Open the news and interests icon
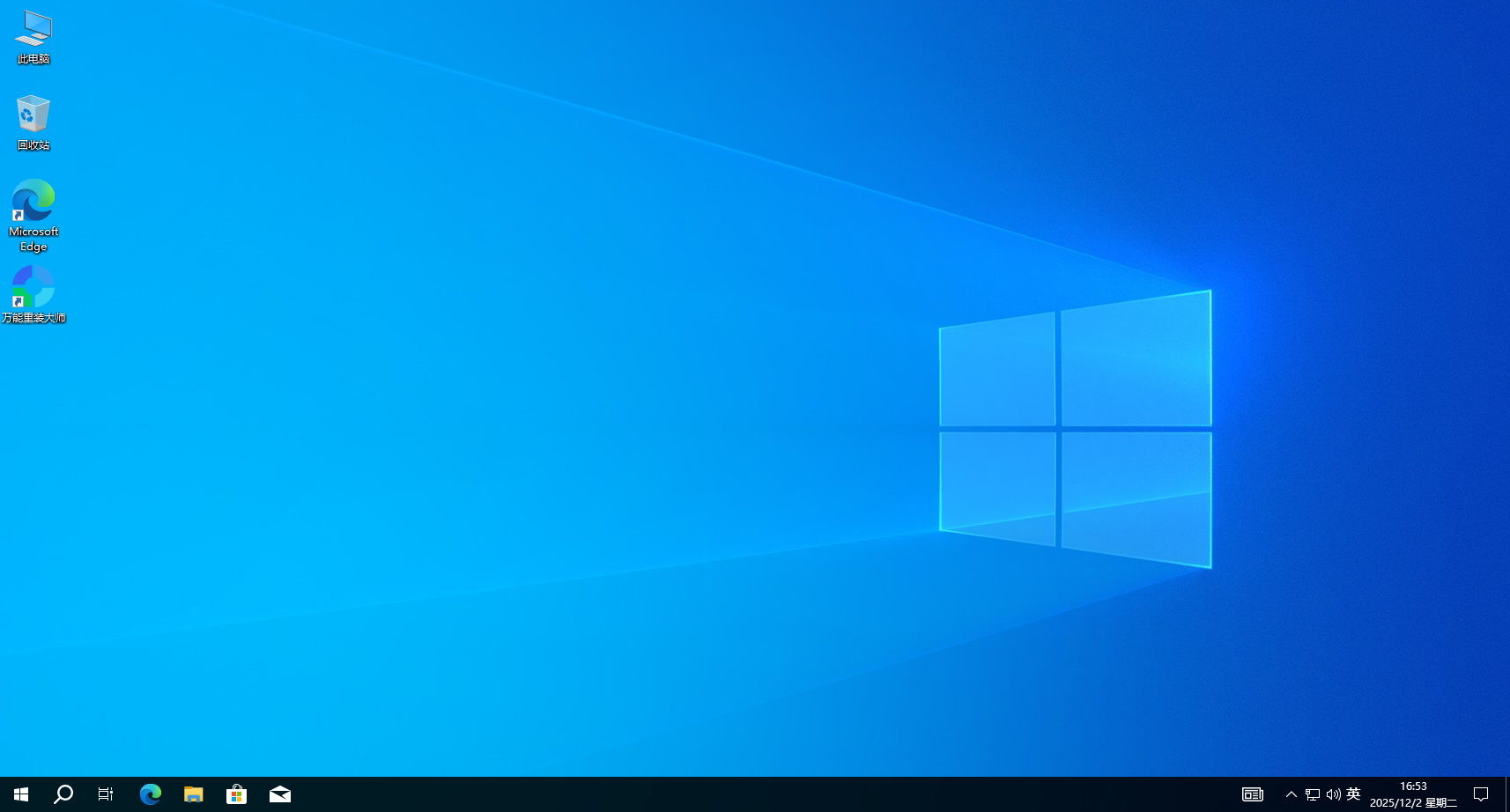The width and height of the screenshot is (1510, 812). (x=1252, y=794)
